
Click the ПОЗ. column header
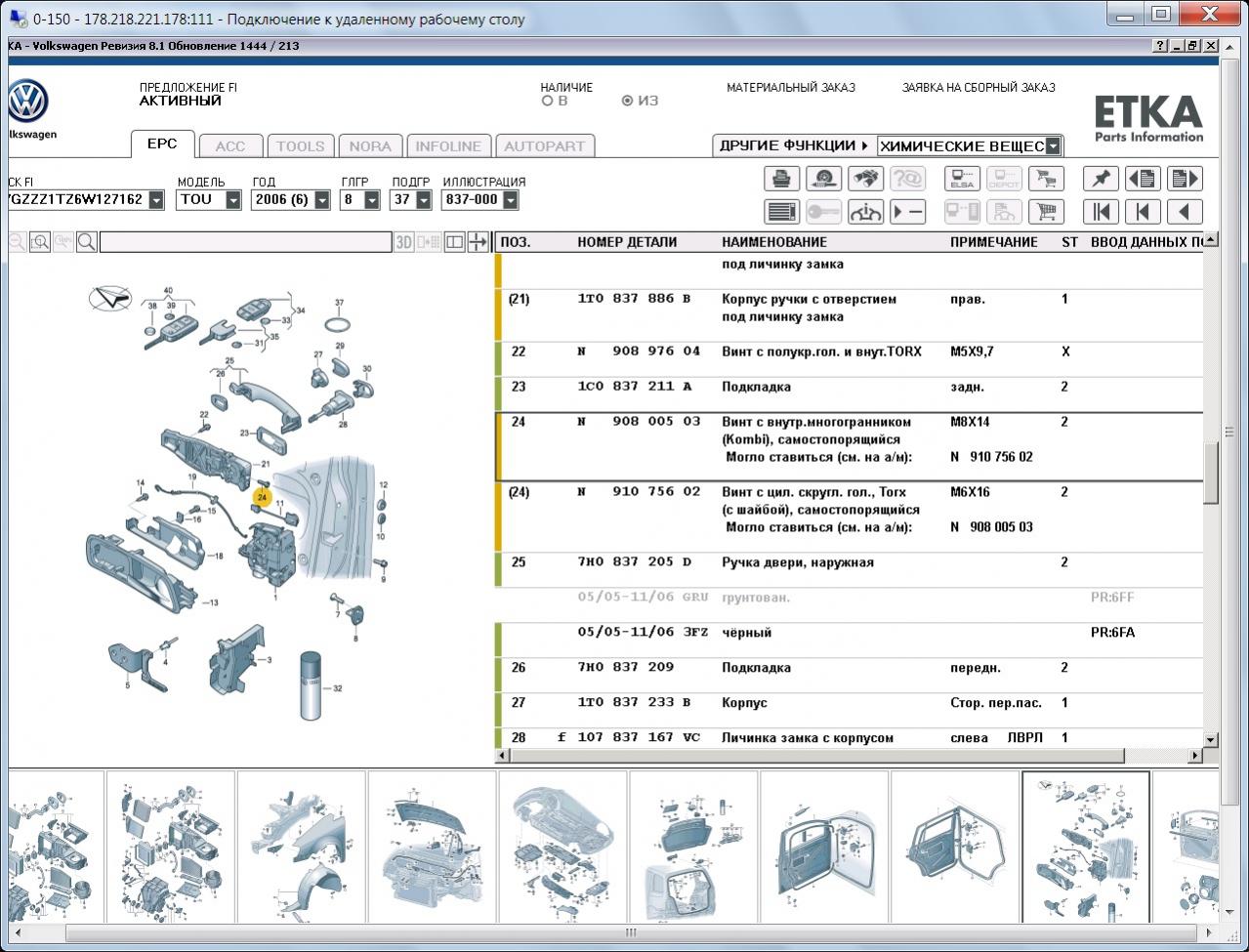515,242
